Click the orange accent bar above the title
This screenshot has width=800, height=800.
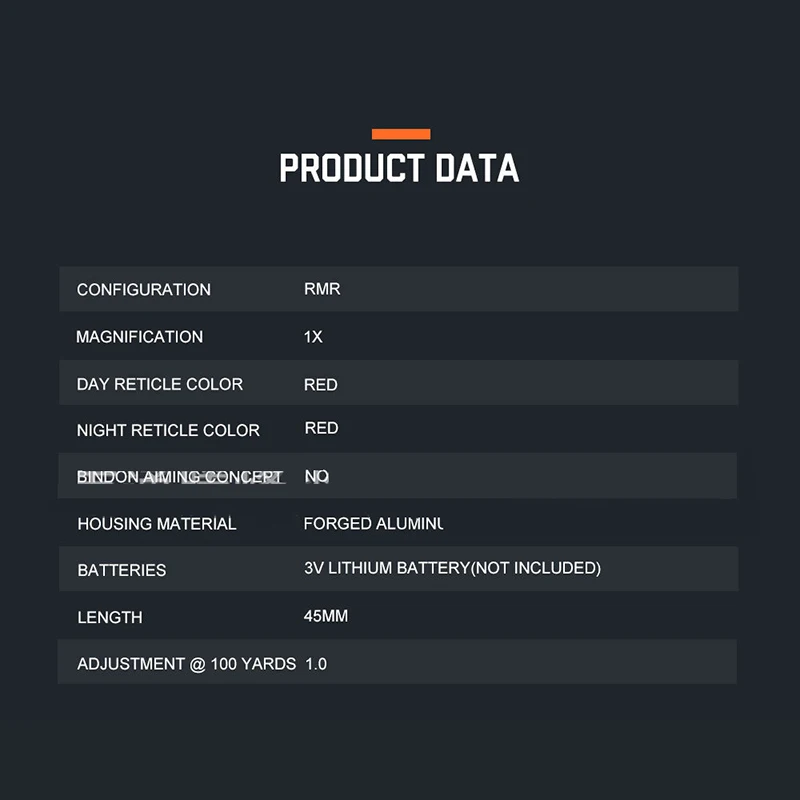click(401, 134)
